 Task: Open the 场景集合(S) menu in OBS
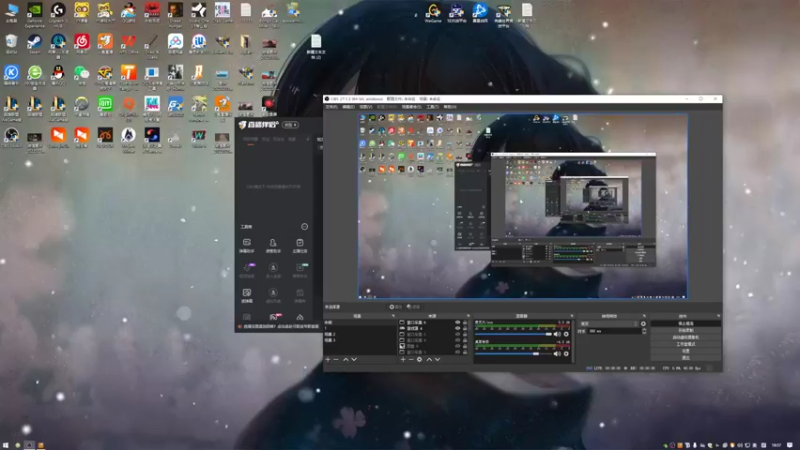pyautogui.click(x=412, y=107)
